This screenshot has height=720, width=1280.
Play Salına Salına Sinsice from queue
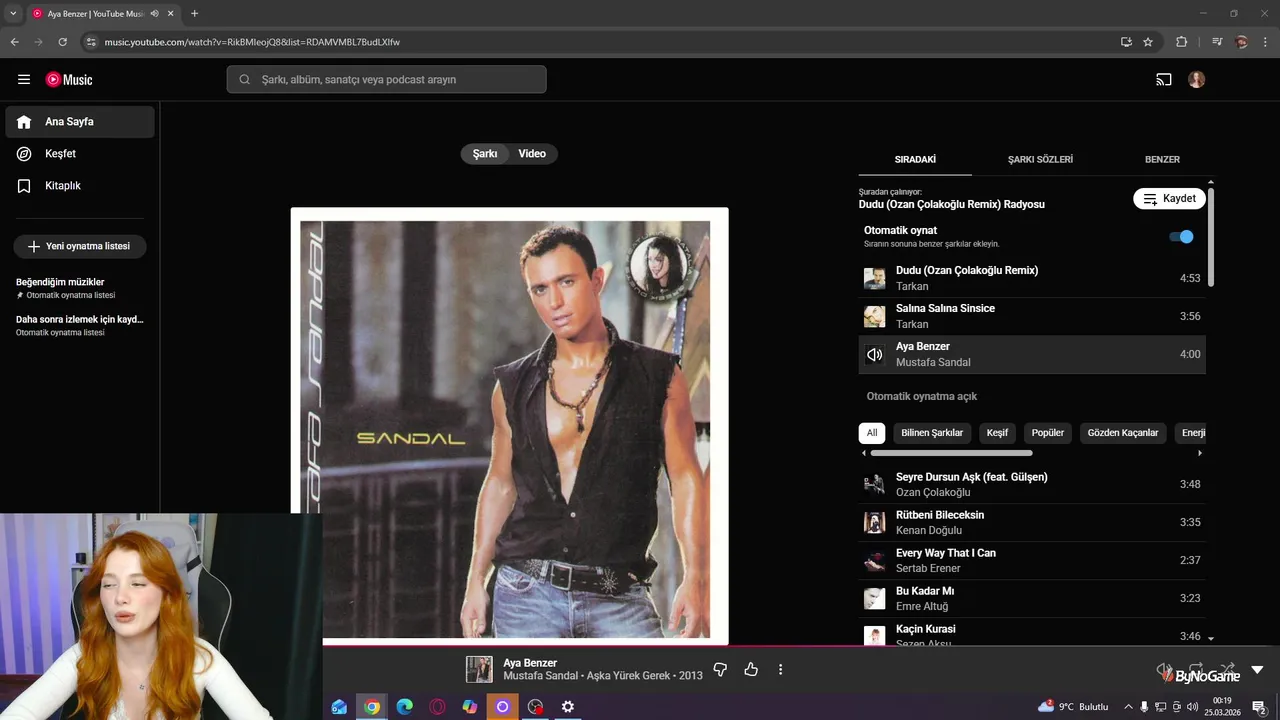[x=1032, y=316]
